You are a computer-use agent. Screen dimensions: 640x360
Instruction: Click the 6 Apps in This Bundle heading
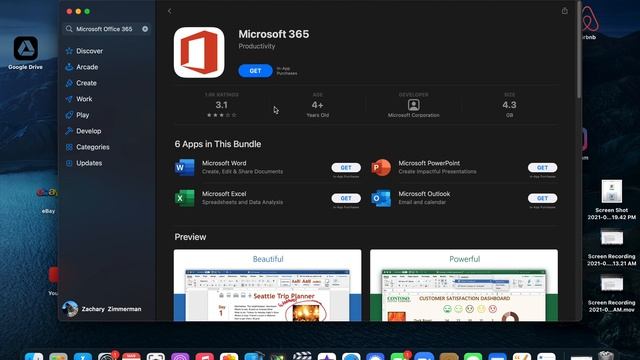(218, 144)
